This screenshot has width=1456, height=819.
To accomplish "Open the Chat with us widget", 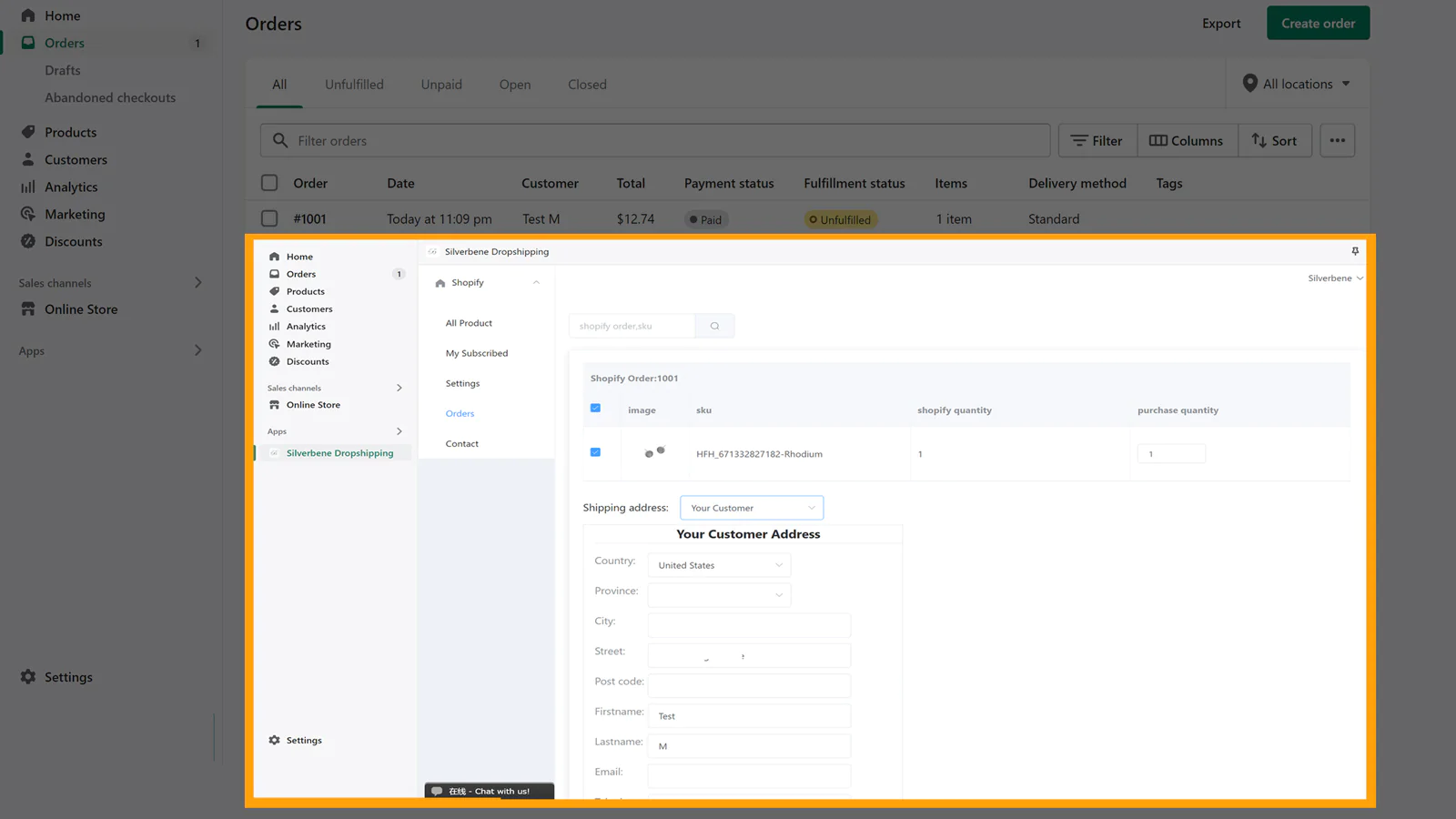I will 489,791.
